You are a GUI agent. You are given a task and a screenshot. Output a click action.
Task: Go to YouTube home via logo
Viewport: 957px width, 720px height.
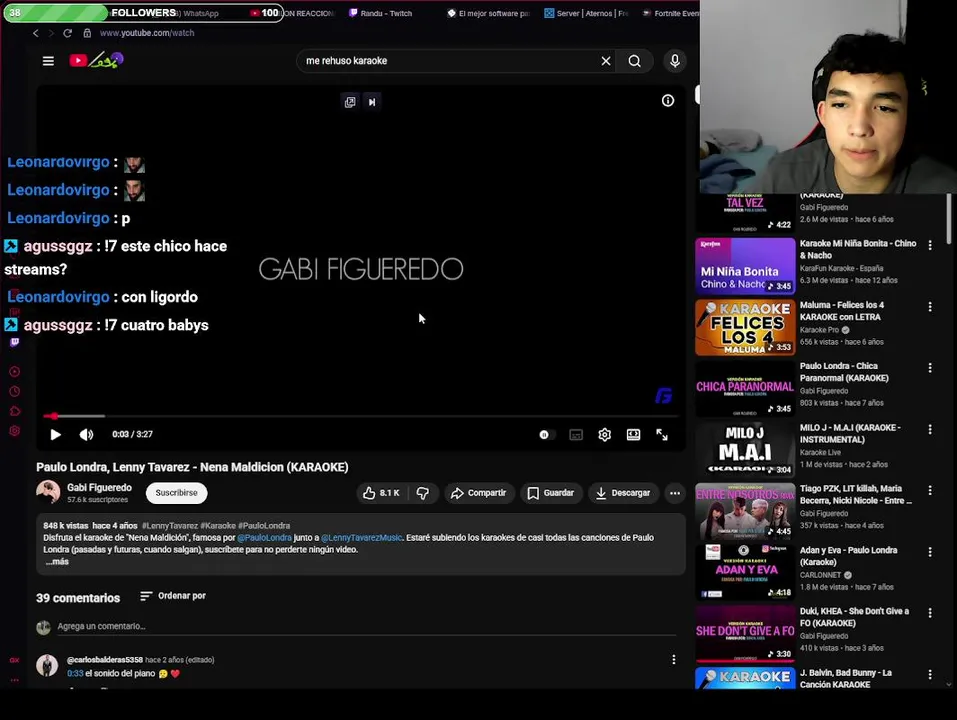coord(96,60)
